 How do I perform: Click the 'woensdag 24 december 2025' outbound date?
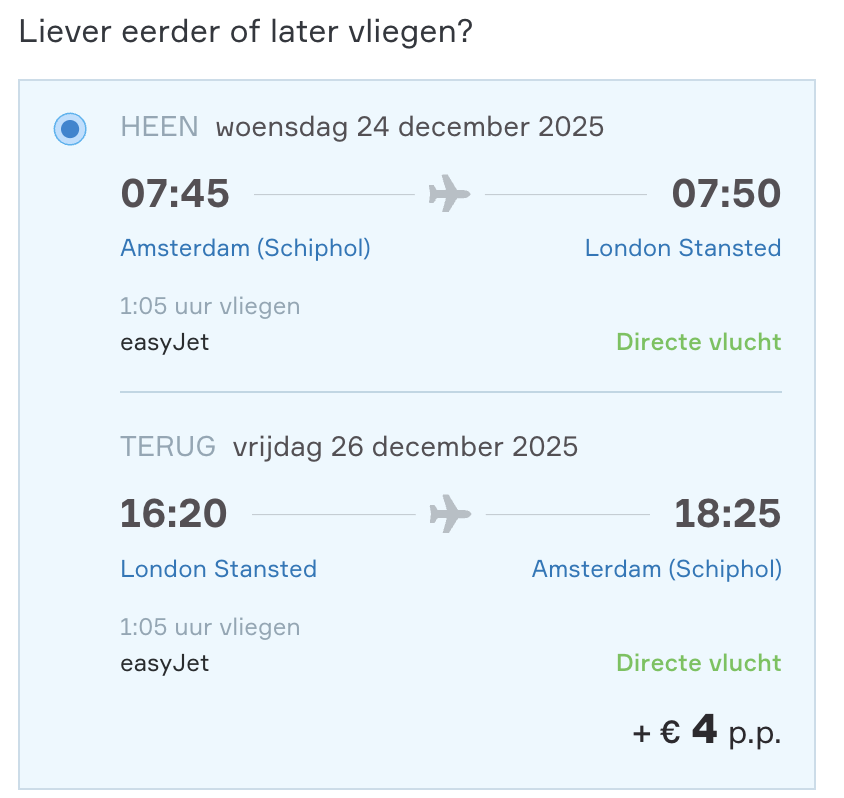[410, 127]
